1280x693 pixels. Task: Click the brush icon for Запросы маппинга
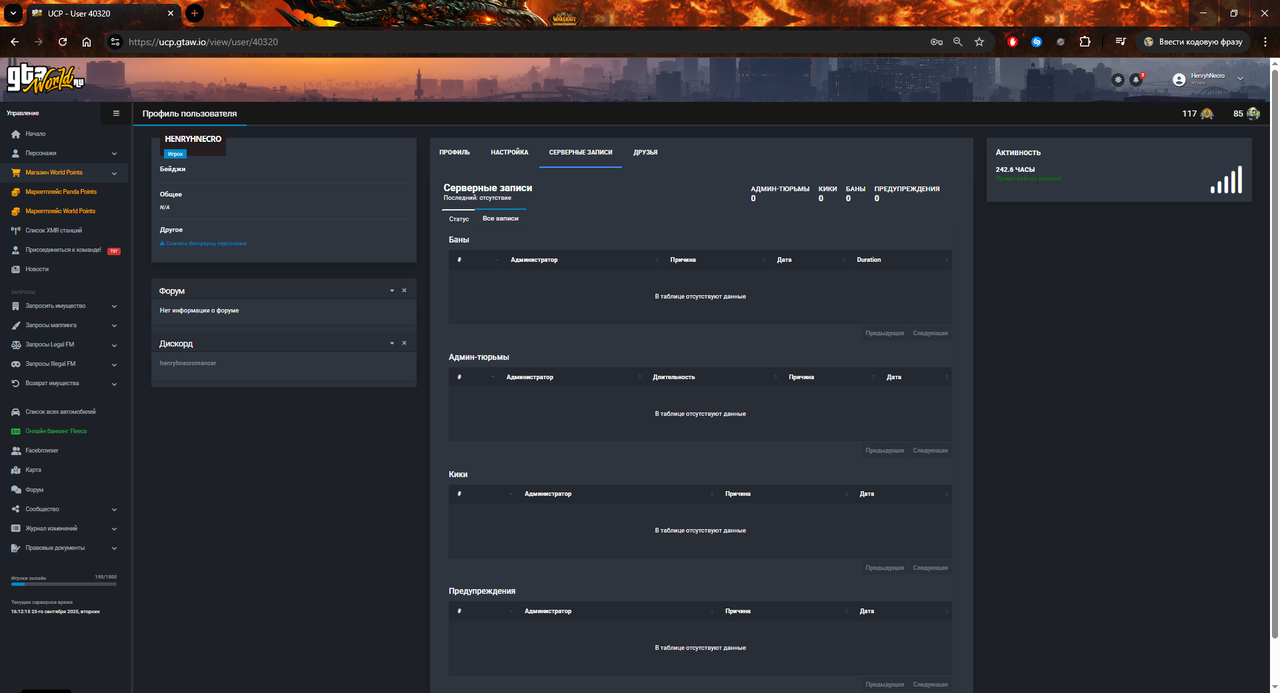coord(15,325)
